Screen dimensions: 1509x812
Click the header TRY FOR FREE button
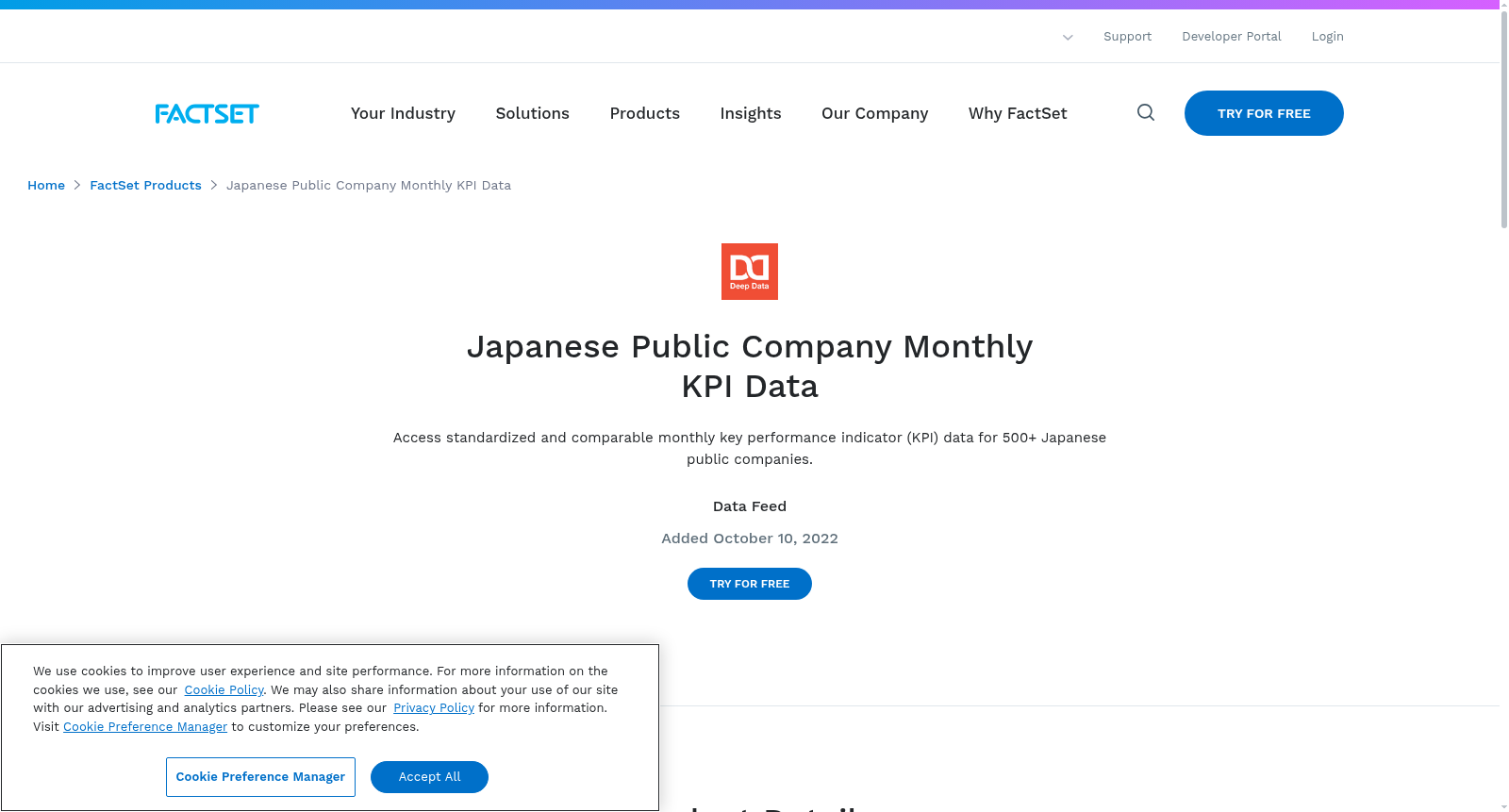[1264, 113]
